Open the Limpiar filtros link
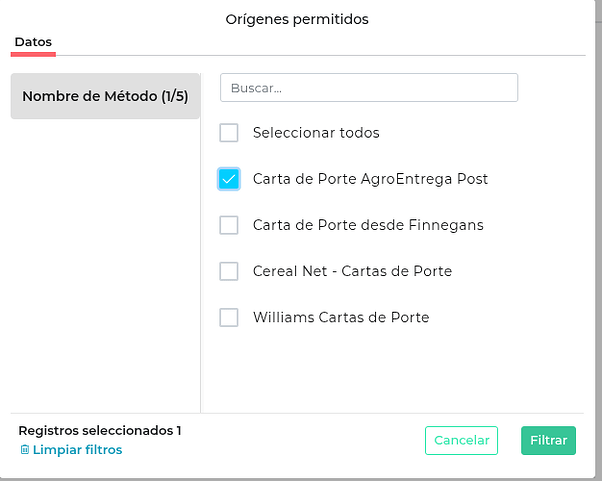This screenshot has width=602, height=481. [x=77, y=450]
